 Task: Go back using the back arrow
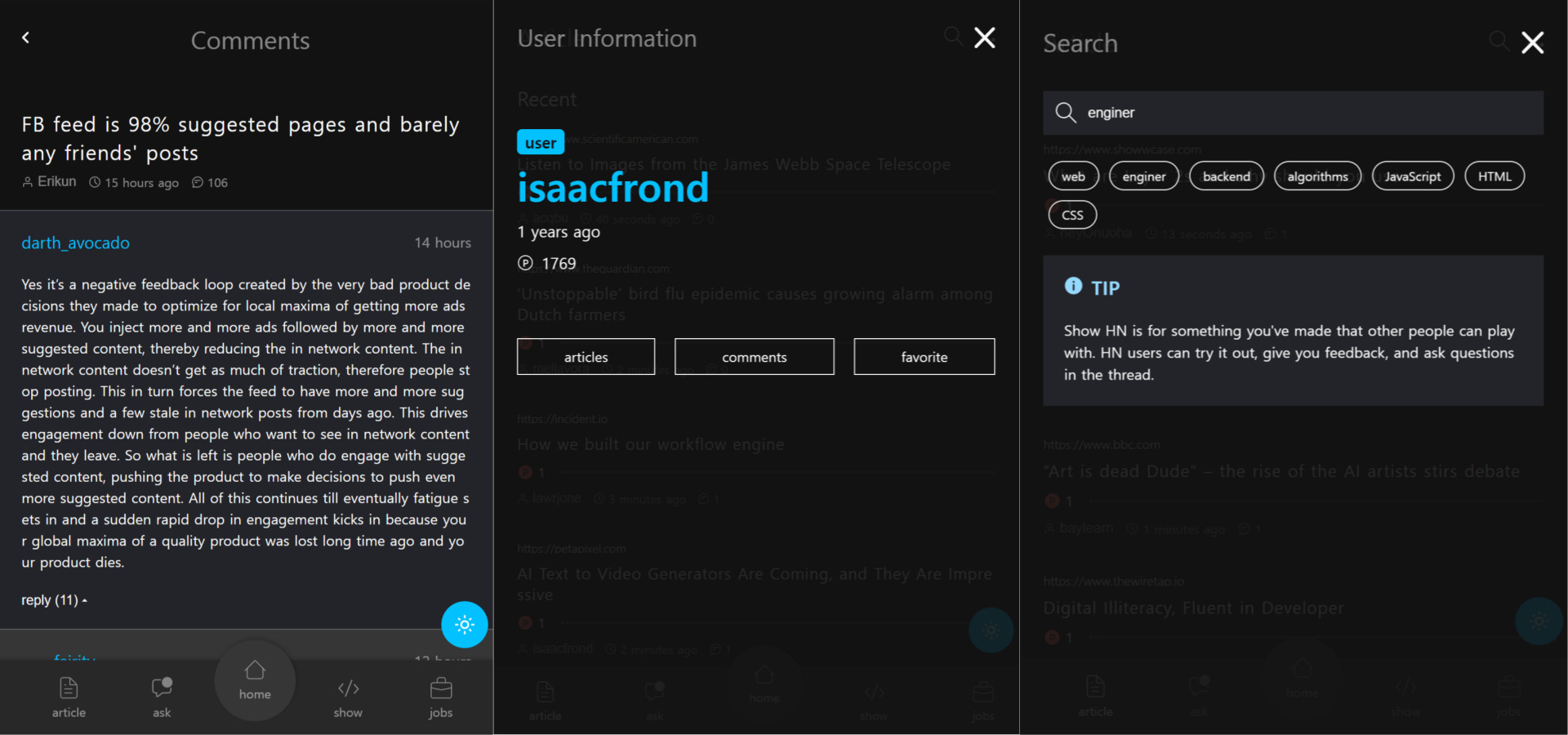pyautogui.click(x=25, y=38)
